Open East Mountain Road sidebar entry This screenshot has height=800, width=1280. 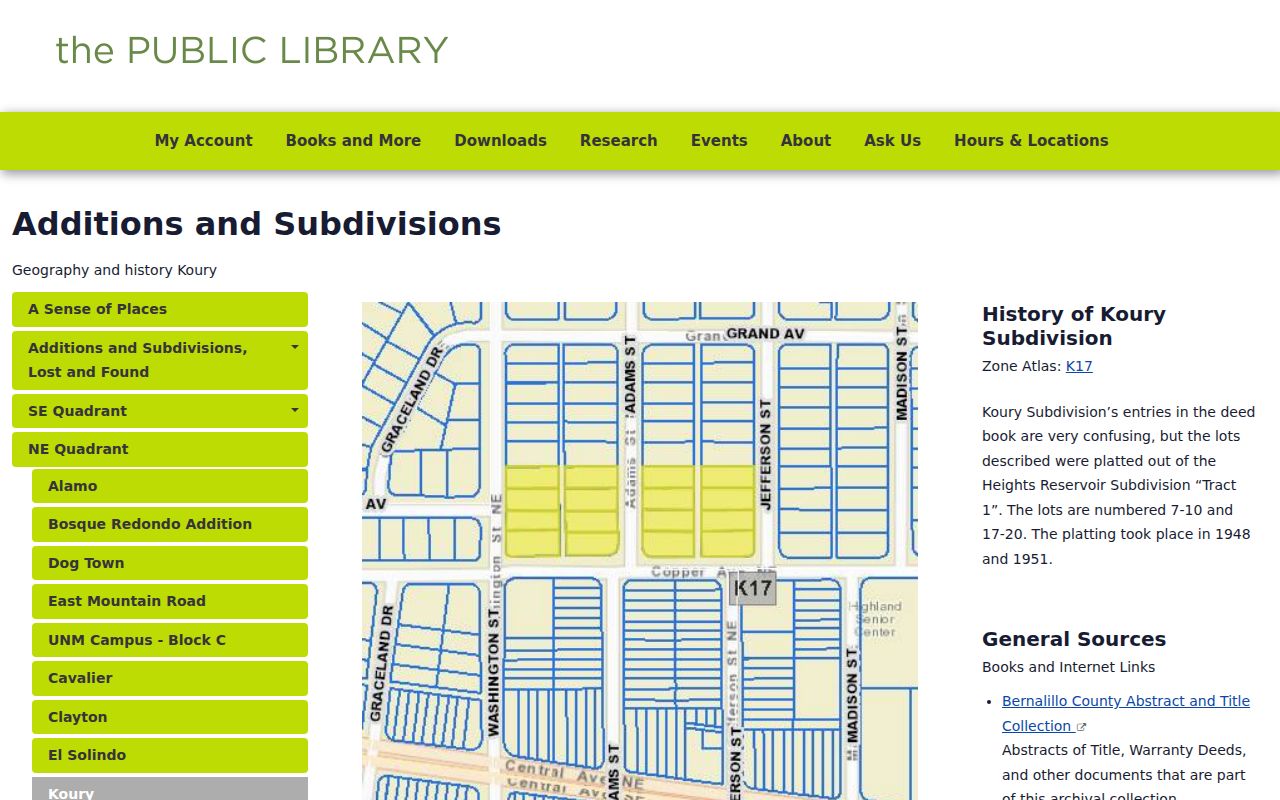(x=170, y=601)
